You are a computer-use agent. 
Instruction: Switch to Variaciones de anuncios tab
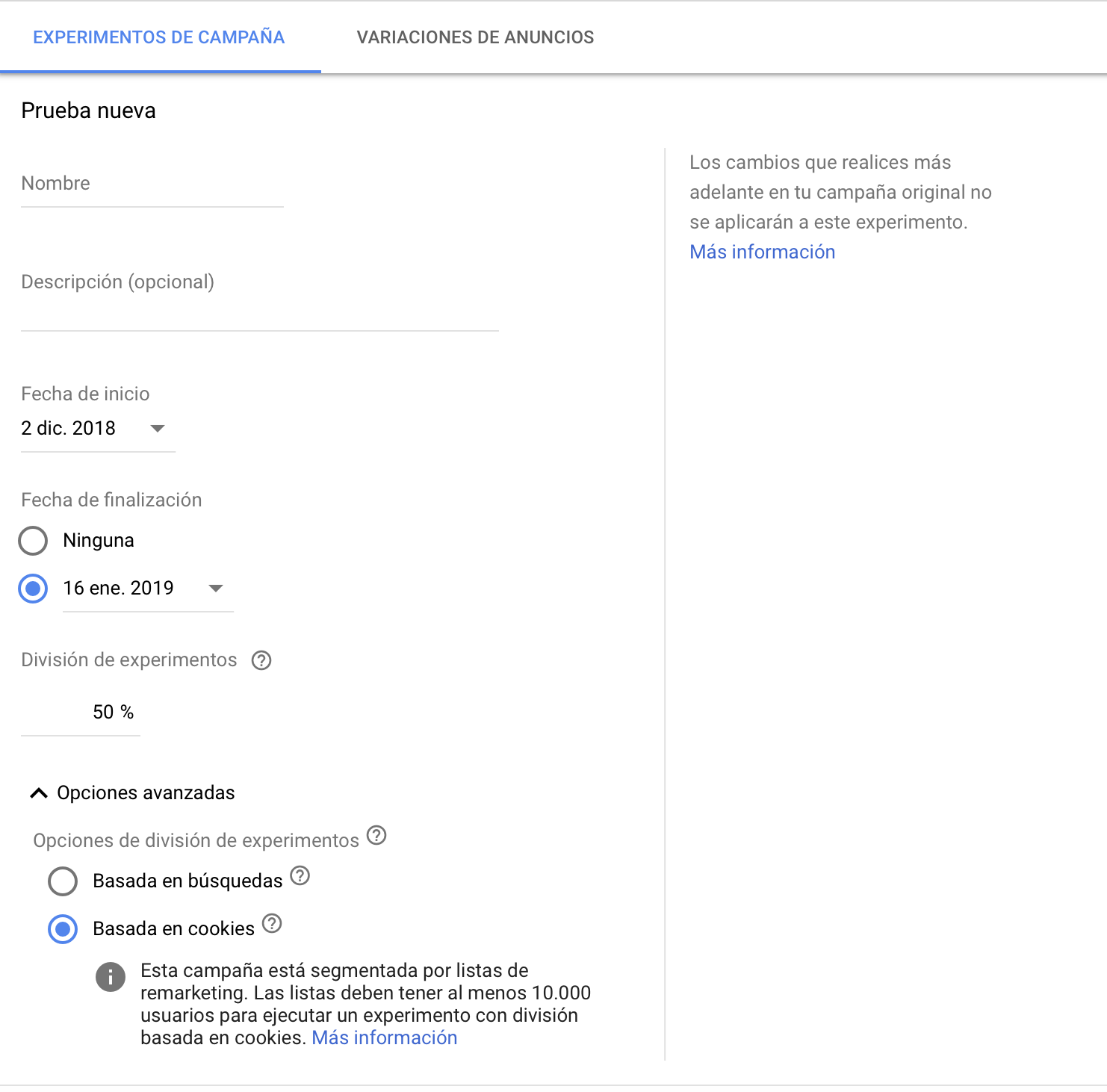tap(475, 37)
